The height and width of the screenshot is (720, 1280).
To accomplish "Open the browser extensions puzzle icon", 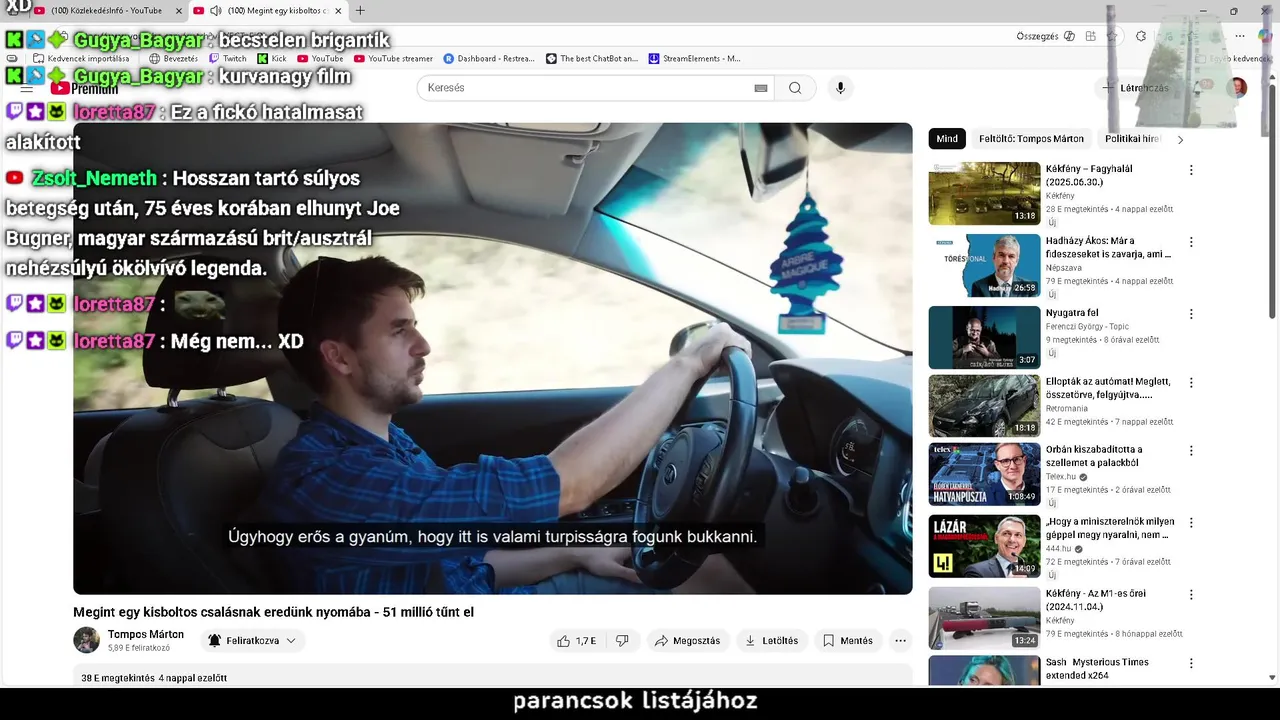I will [x=1141, y=36].
